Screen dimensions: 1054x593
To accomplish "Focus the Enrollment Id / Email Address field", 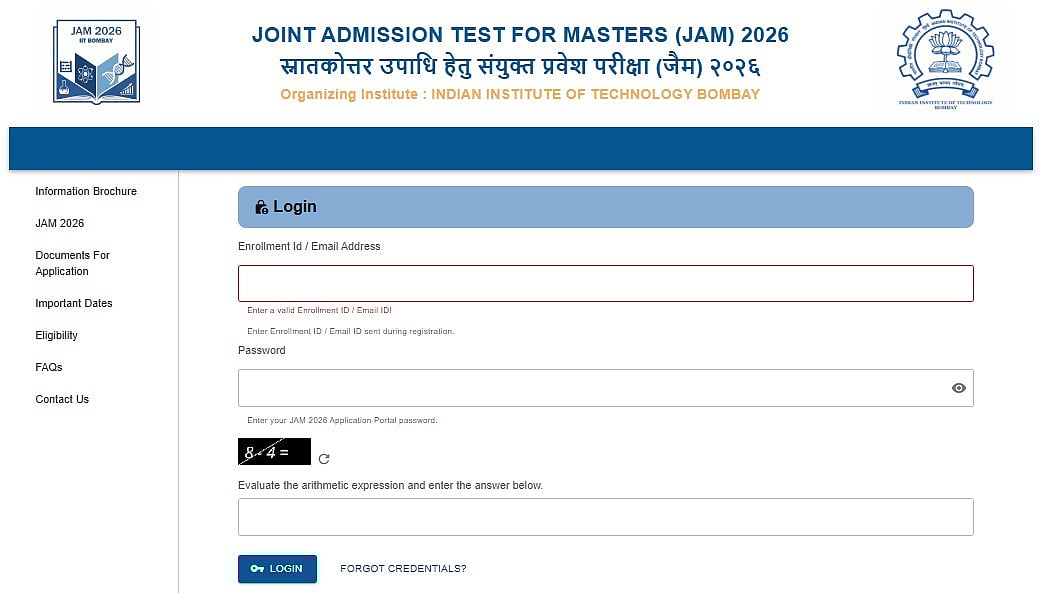I will pyautogui.click(x=605, y=284).
